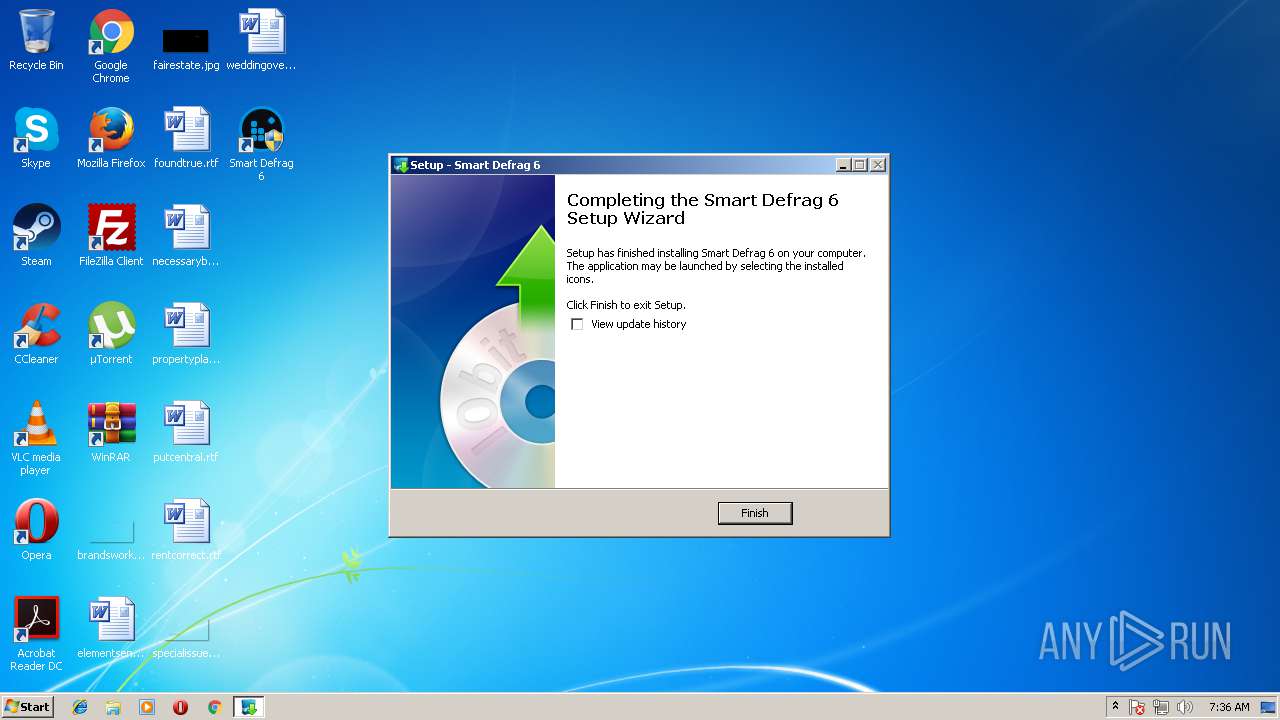Open Opera from the taskbar
The height and width of the screenshot is (720, 1280).
coord(181,707)
